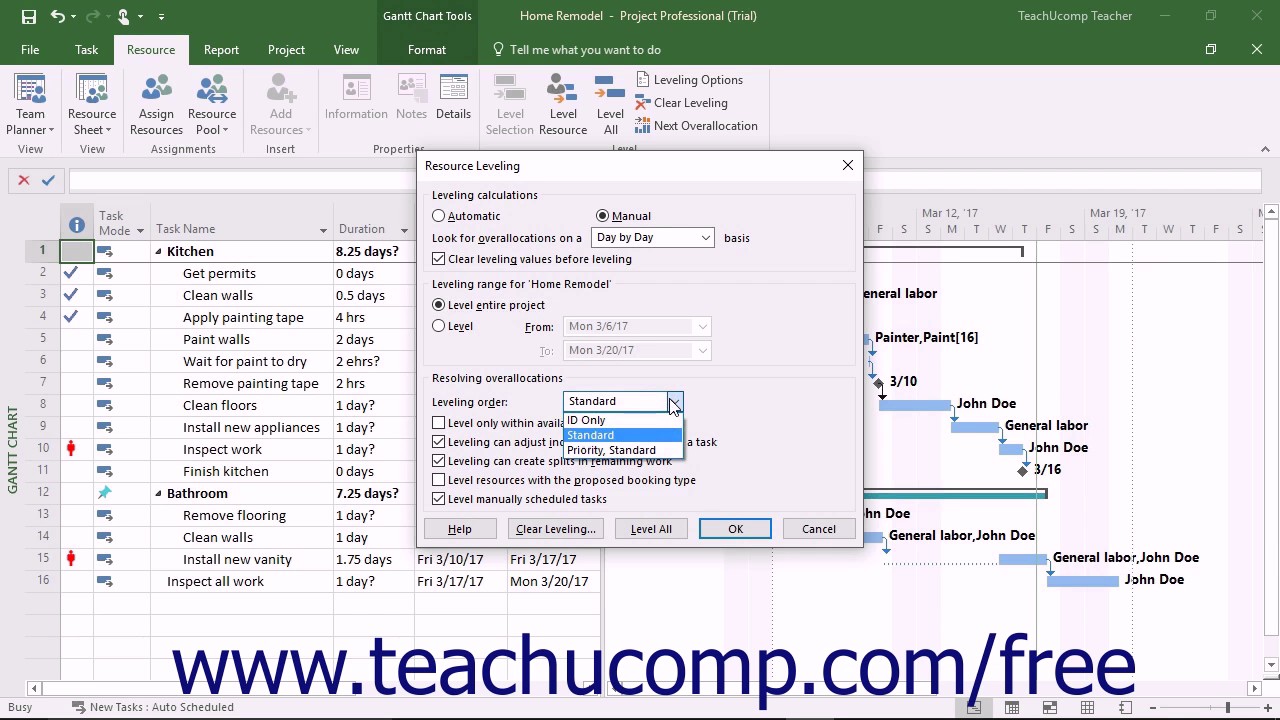
Task: Switch to the Report ribbon tab
Action: pos(221,50)
